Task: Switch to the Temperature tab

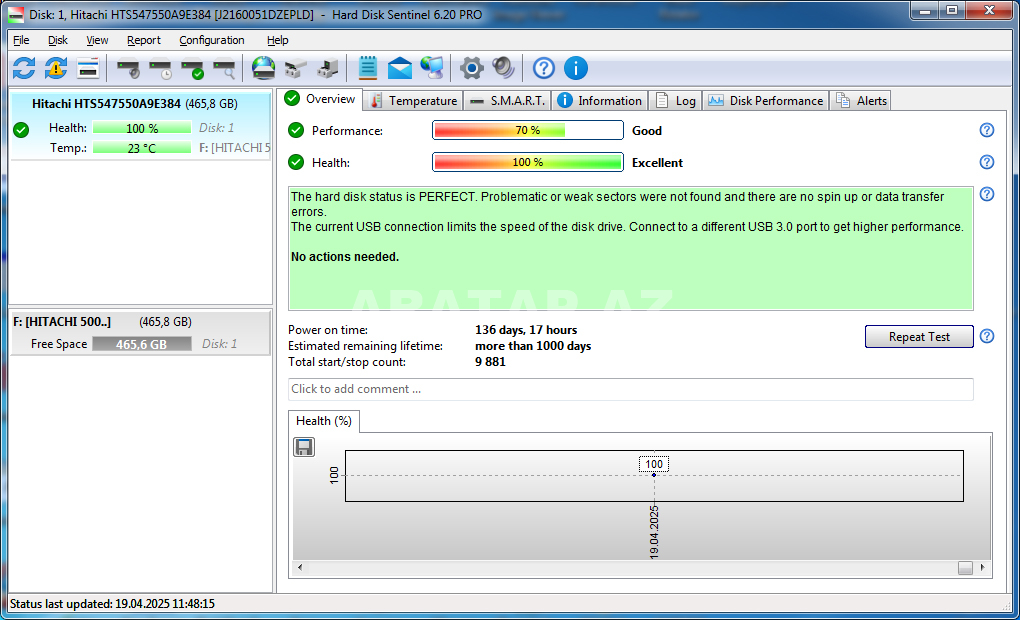Action: pyautogui.click(x=414, y=101)
